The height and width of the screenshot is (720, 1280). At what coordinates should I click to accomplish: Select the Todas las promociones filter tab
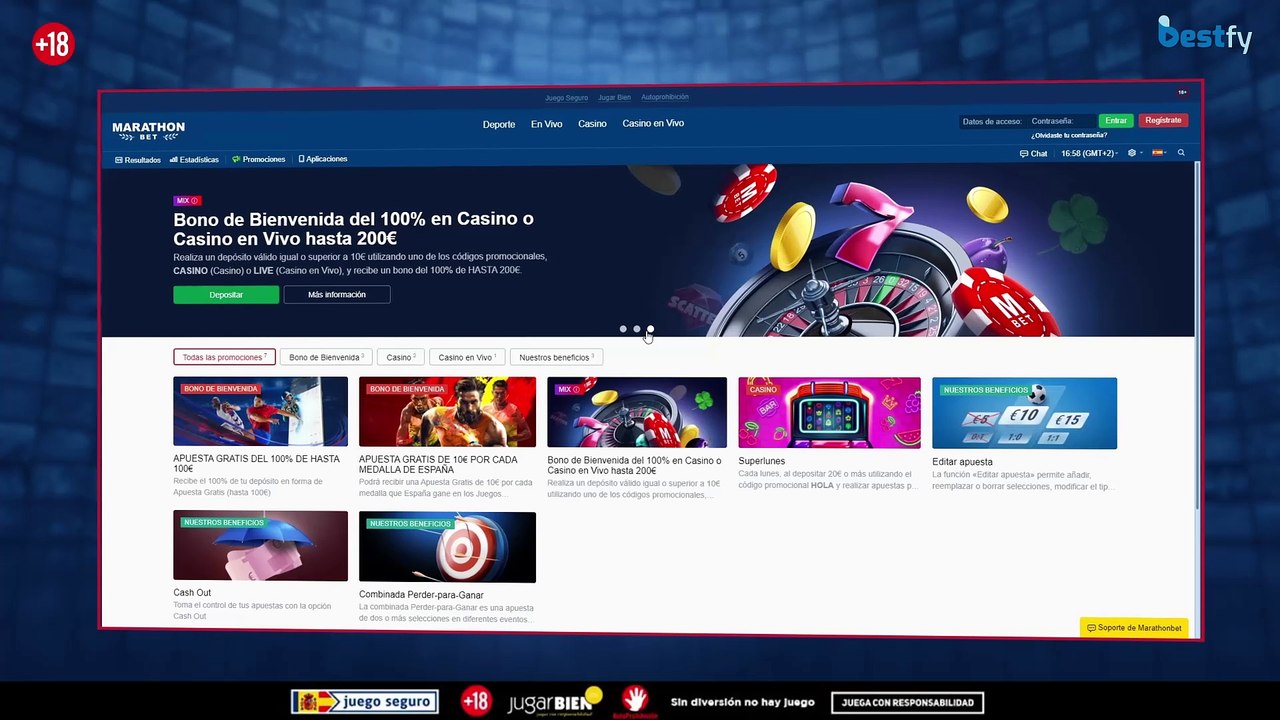pos(224,357)
